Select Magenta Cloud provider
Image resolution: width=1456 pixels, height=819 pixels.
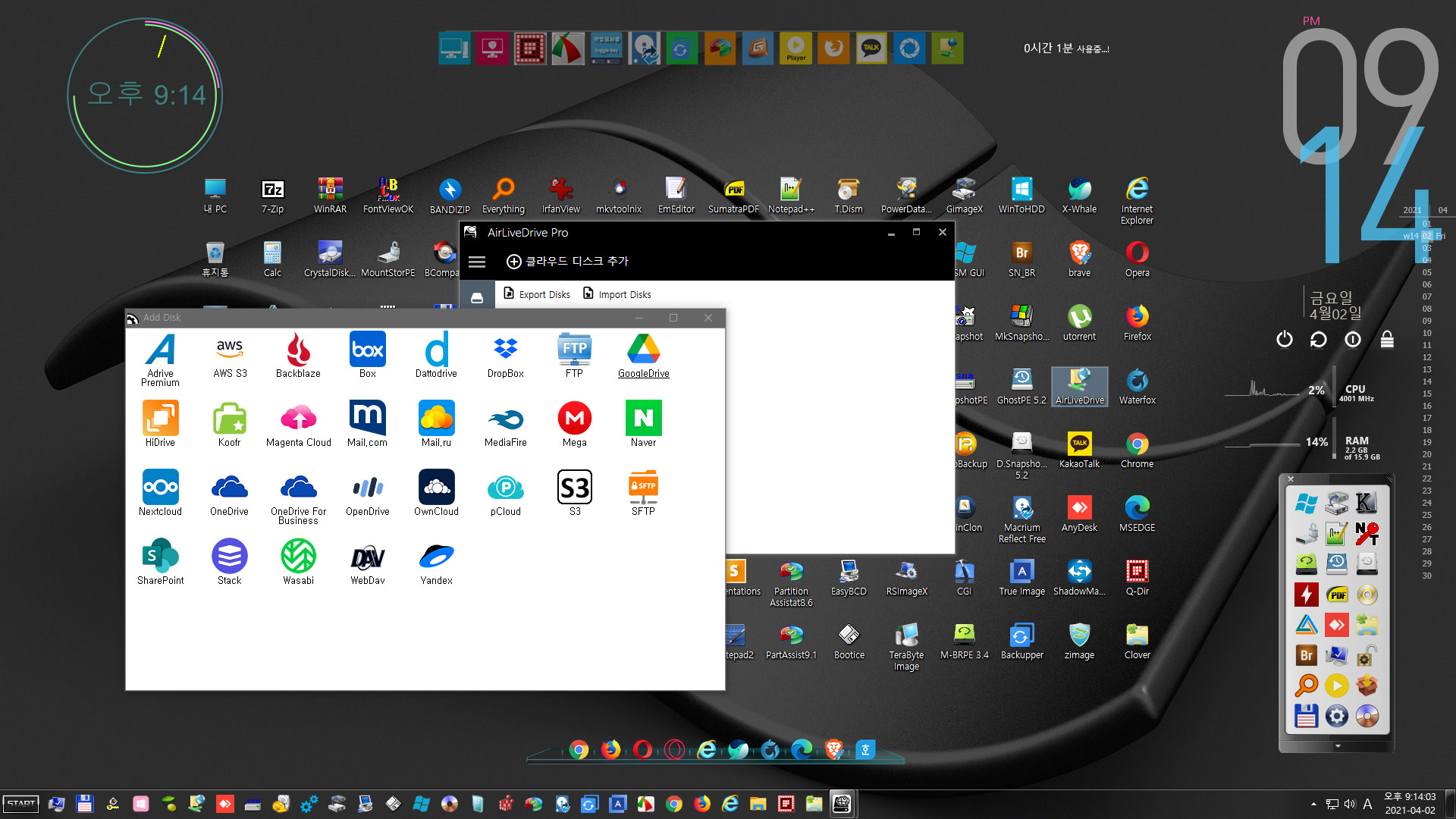pyautogui.click(x=298, y=424)
